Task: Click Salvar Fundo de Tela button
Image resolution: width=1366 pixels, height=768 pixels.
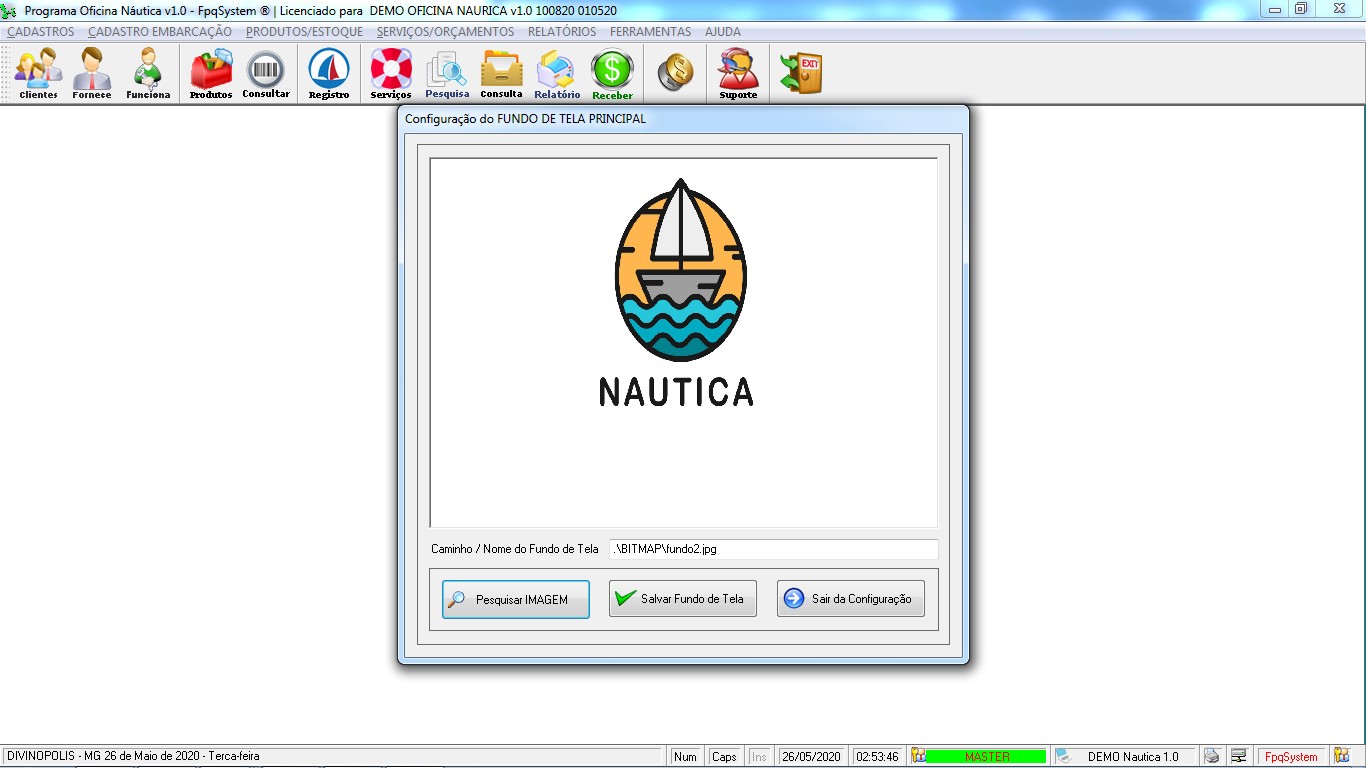Action: (683, 599)
